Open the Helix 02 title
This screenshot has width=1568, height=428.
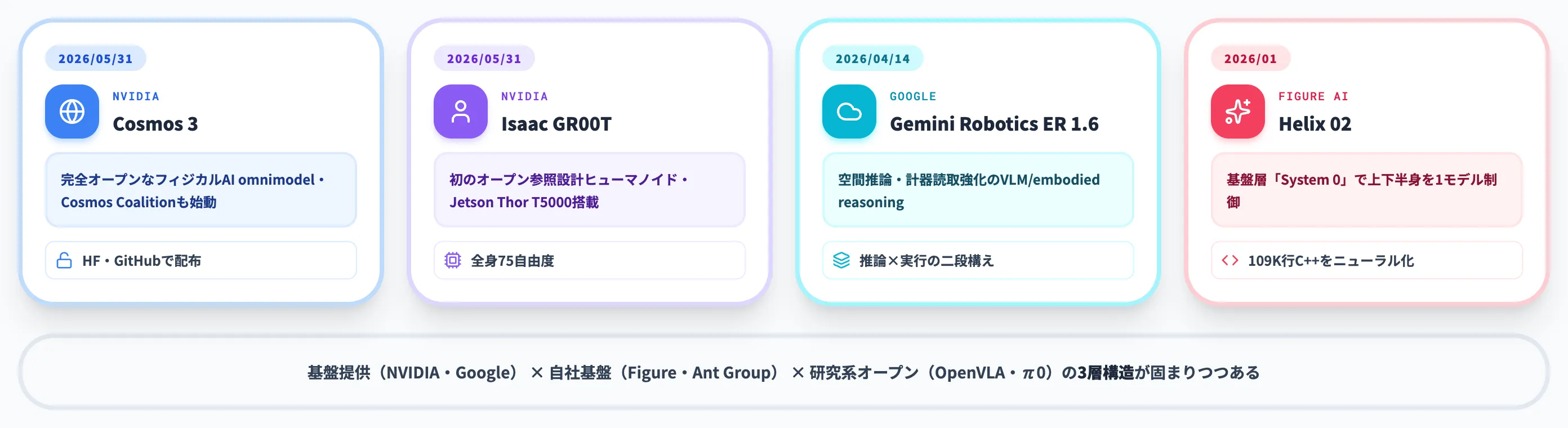click(1314, 124)
